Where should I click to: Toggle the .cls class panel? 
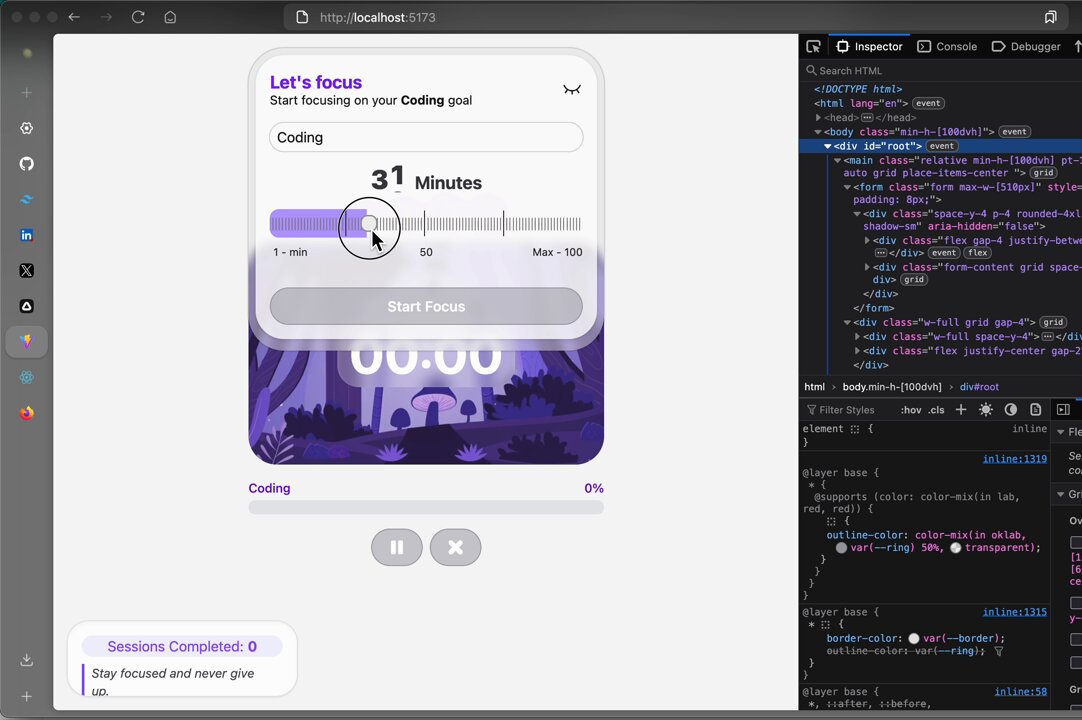[936, 410]
